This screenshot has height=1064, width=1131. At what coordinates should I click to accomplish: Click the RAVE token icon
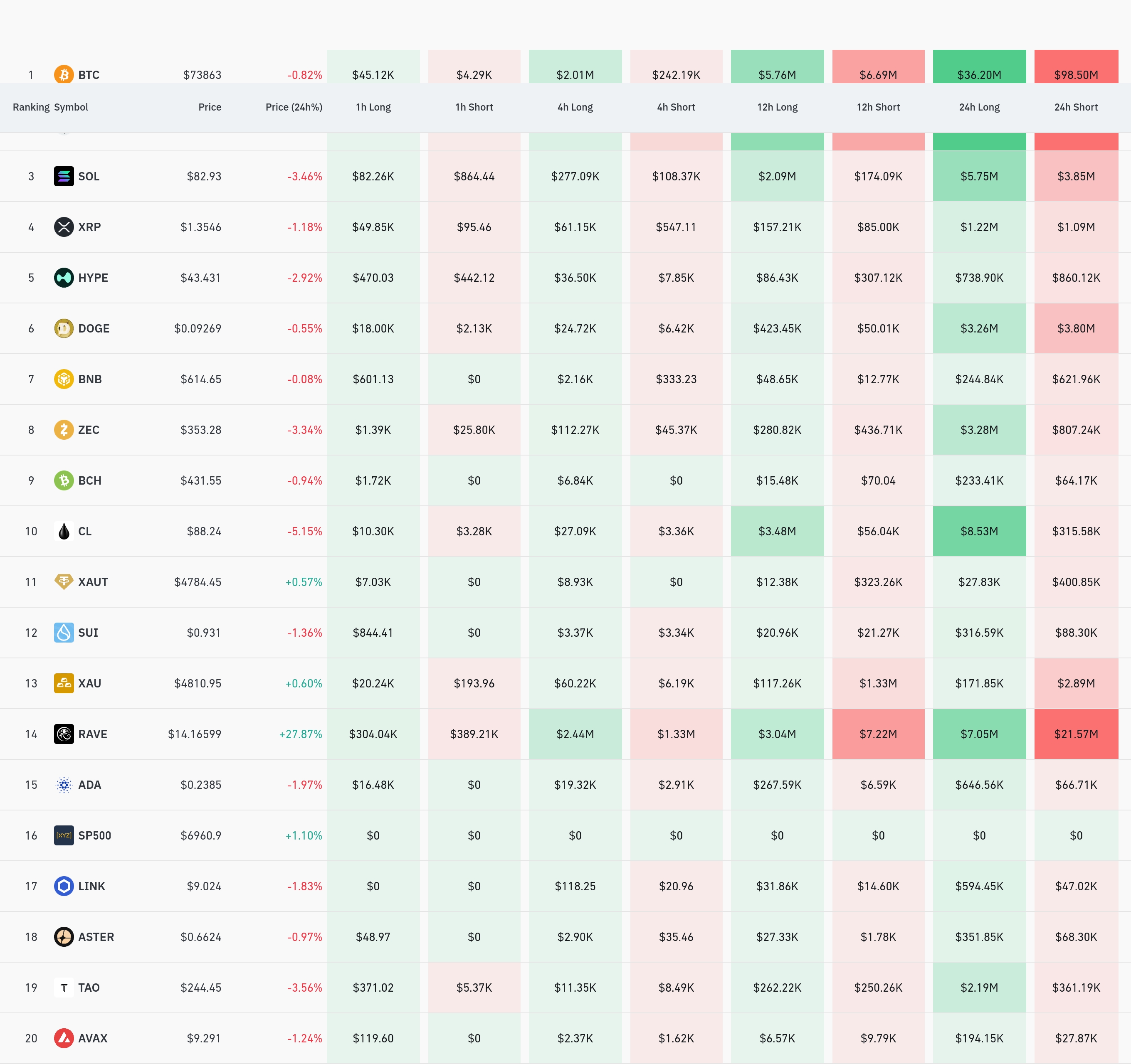pos(64,734)
